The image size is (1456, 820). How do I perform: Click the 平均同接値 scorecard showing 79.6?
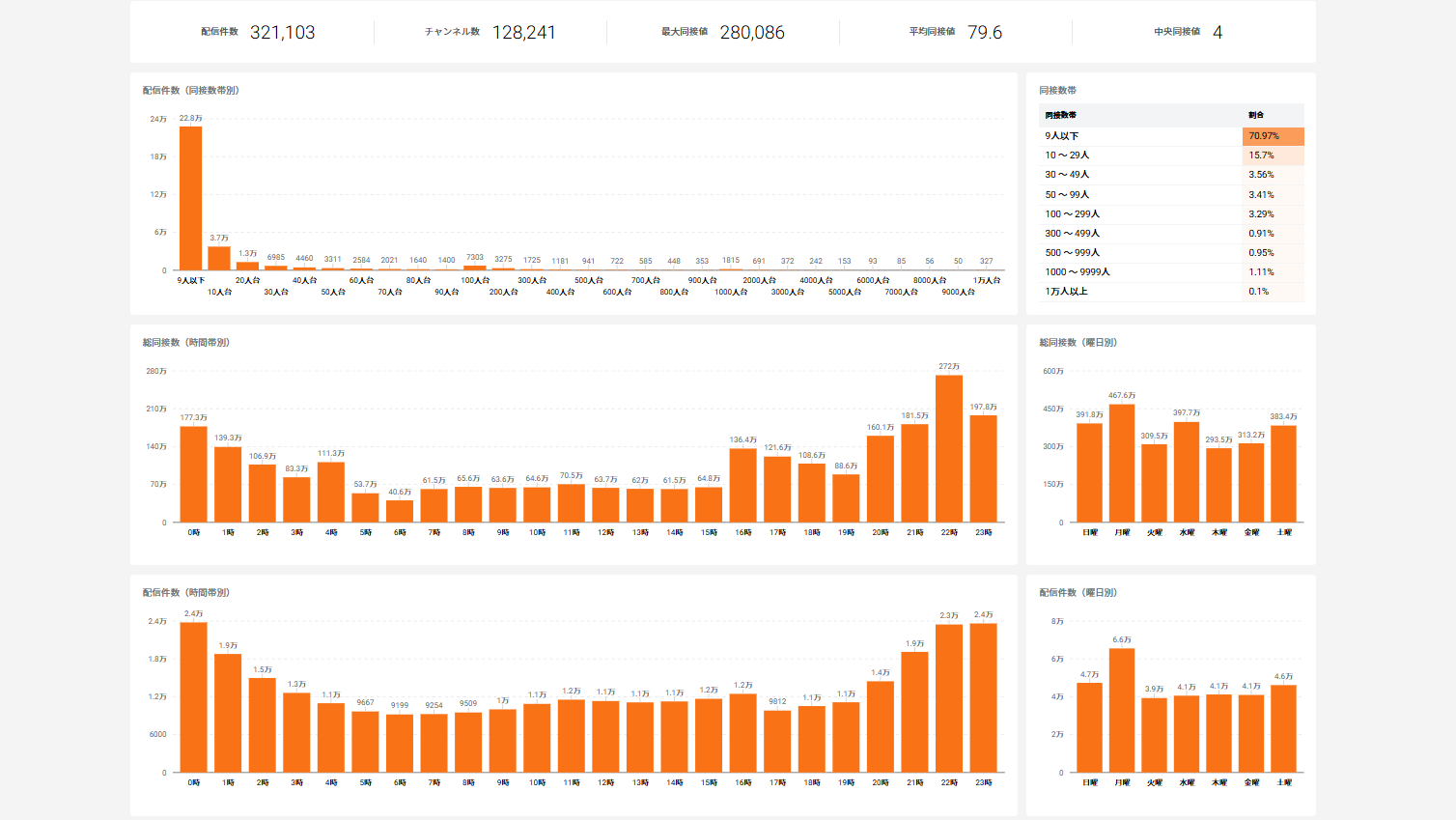tap(956, 32)
